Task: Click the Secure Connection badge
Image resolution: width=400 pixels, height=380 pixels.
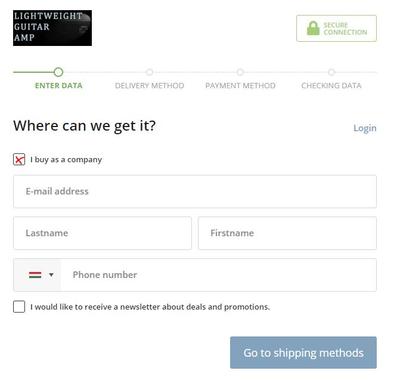Action: (336, 28)
